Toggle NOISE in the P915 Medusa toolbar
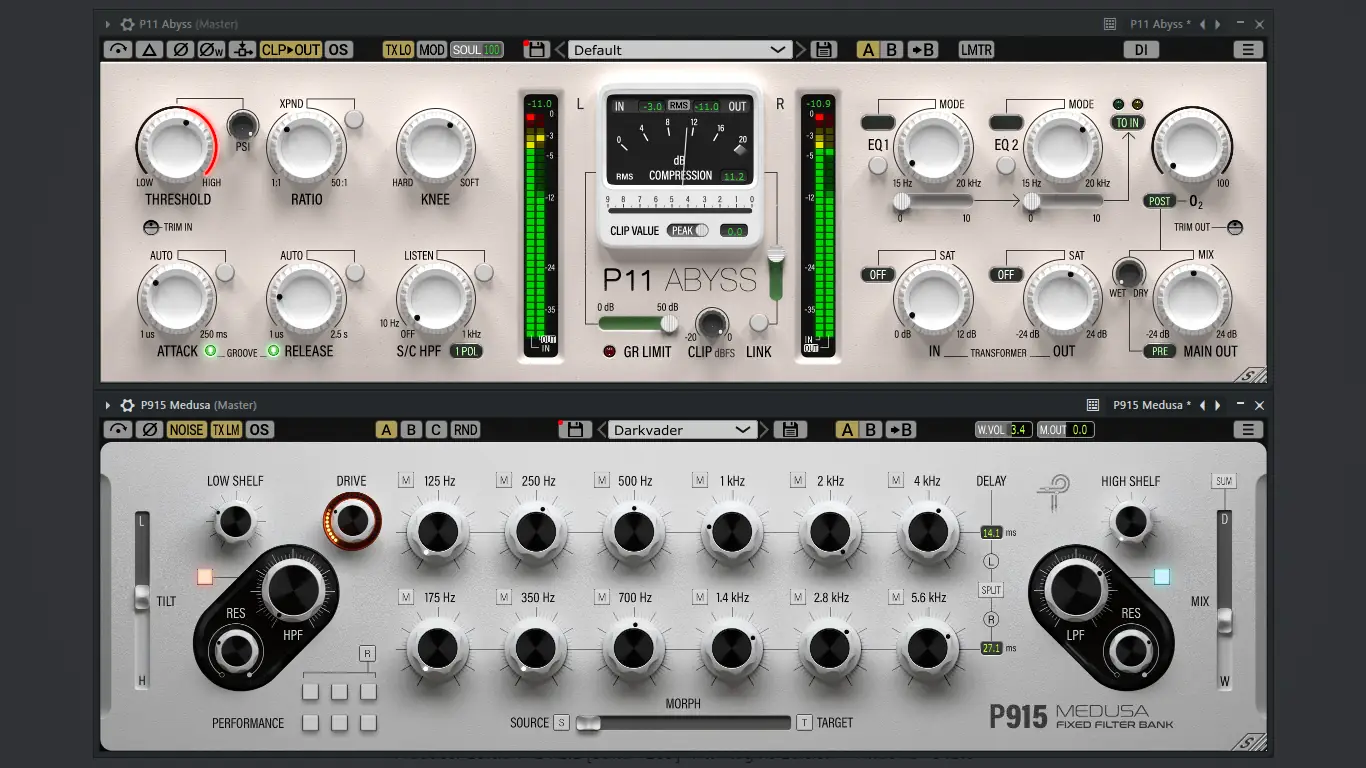 click(186, 429)
